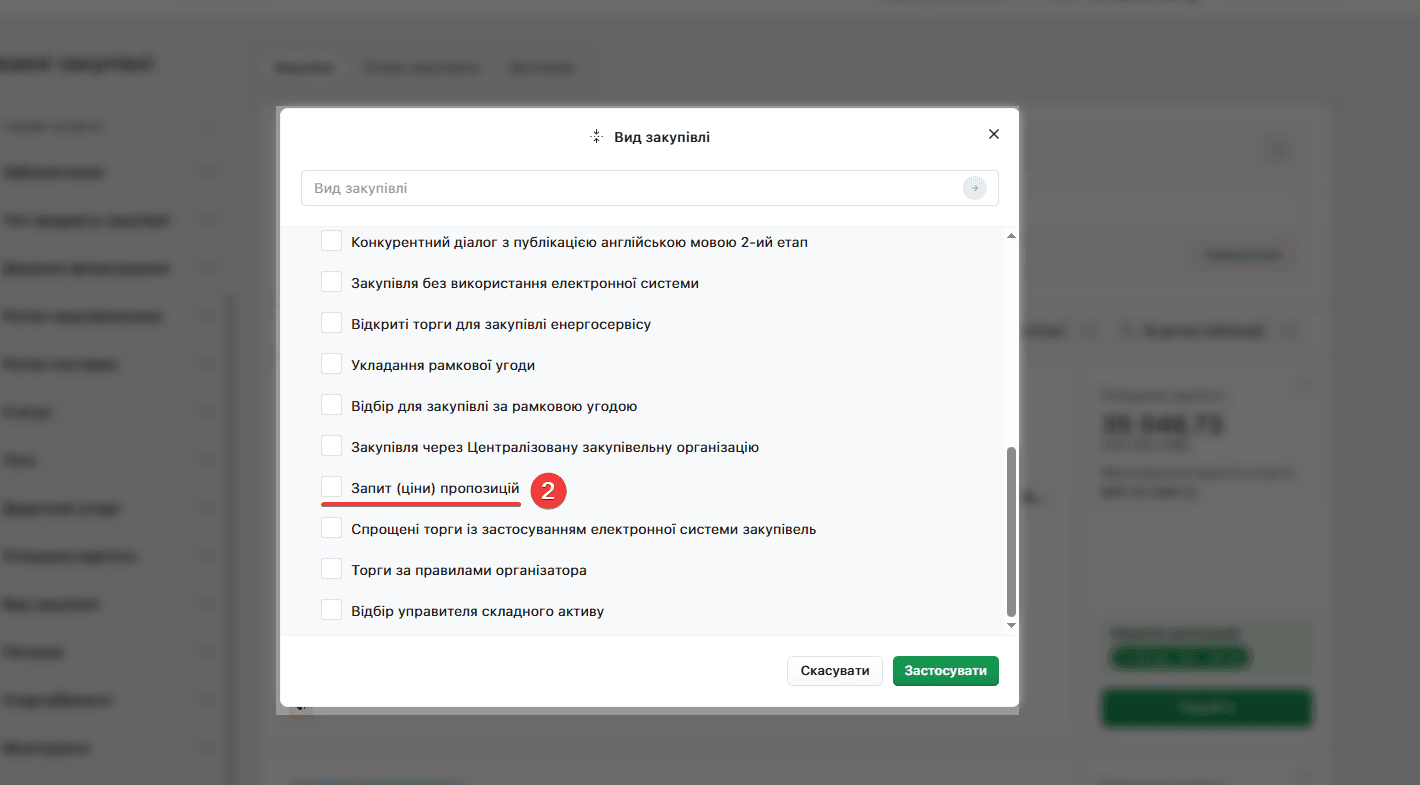Check Конкурентний діалог з публікацією англійською мовою 2-ий етап
Screen dimensions: 1420x785
[x=331, y=241]
